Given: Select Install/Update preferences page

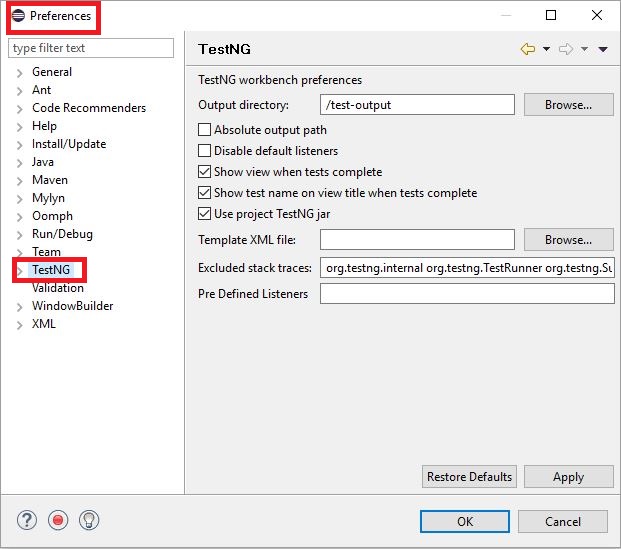Looking at the screenshot, I should [x=69, y=144].
